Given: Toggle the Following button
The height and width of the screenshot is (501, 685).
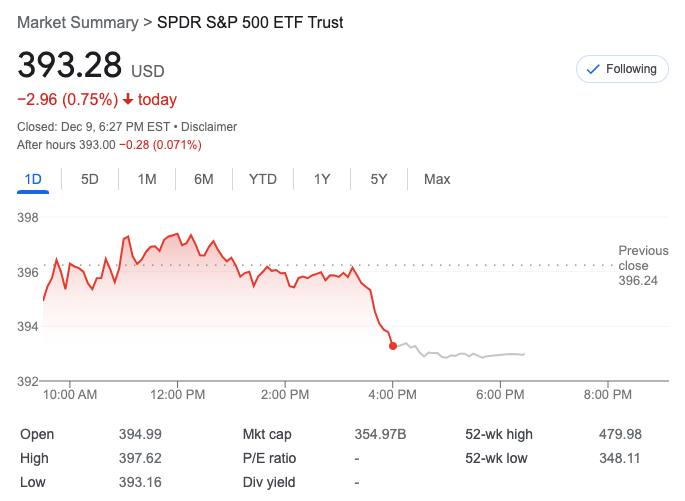Looking at the screenshot, I should tap(621, 69).
